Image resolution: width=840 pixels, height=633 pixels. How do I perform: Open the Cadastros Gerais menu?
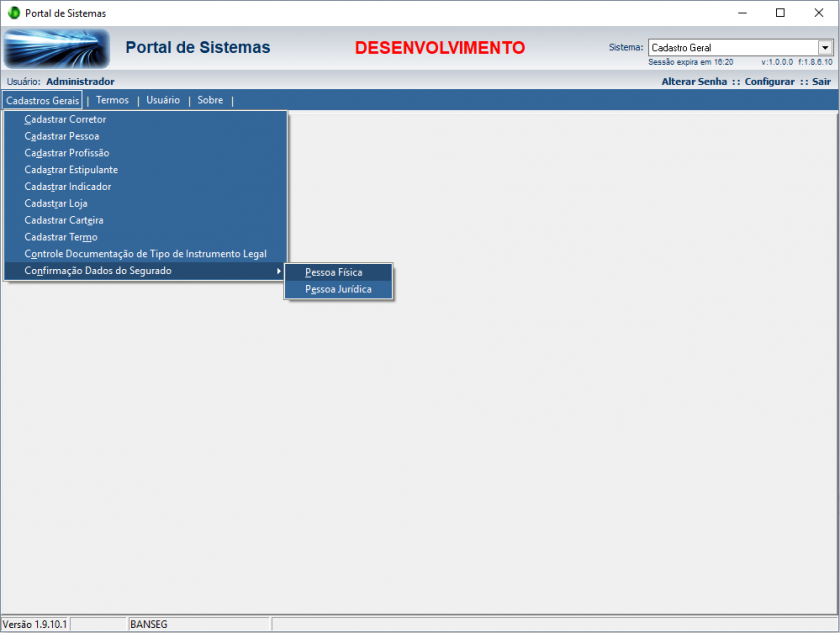(x=42, y=100)
